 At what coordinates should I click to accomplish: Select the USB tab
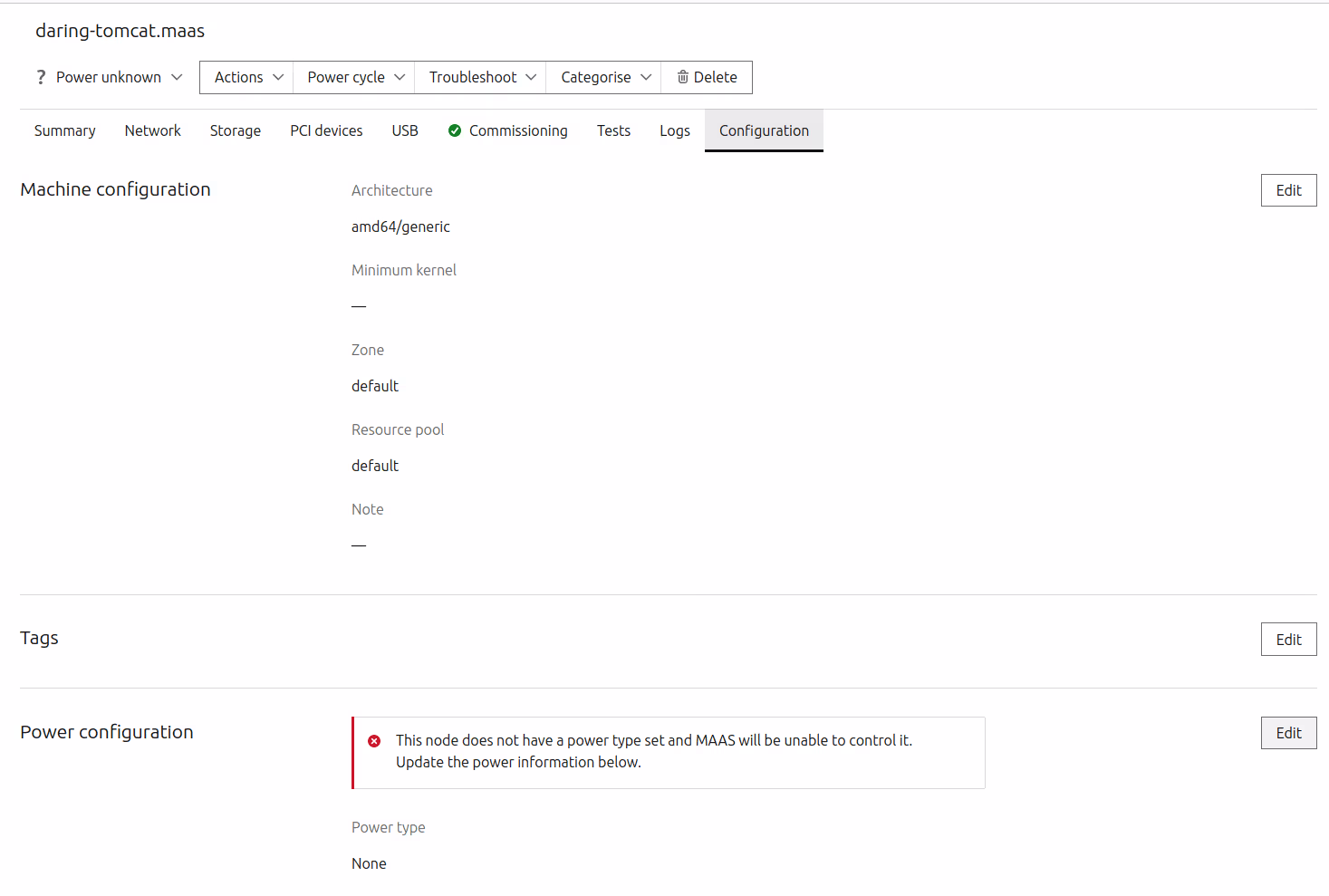click(x=405, y=130)
